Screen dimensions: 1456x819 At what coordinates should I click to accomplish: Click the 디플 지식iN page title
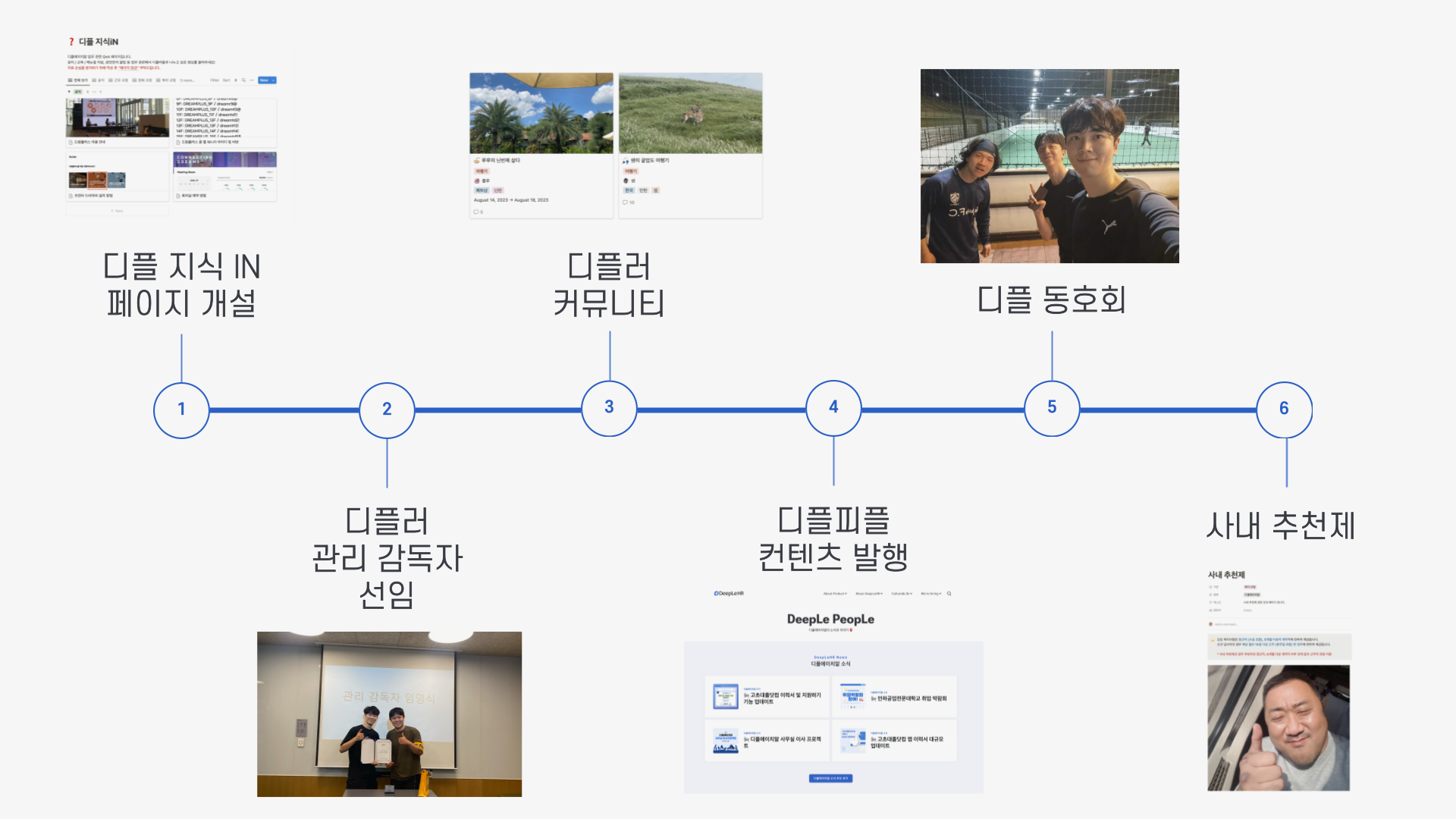pyautogui.click(x=99, y=42)
